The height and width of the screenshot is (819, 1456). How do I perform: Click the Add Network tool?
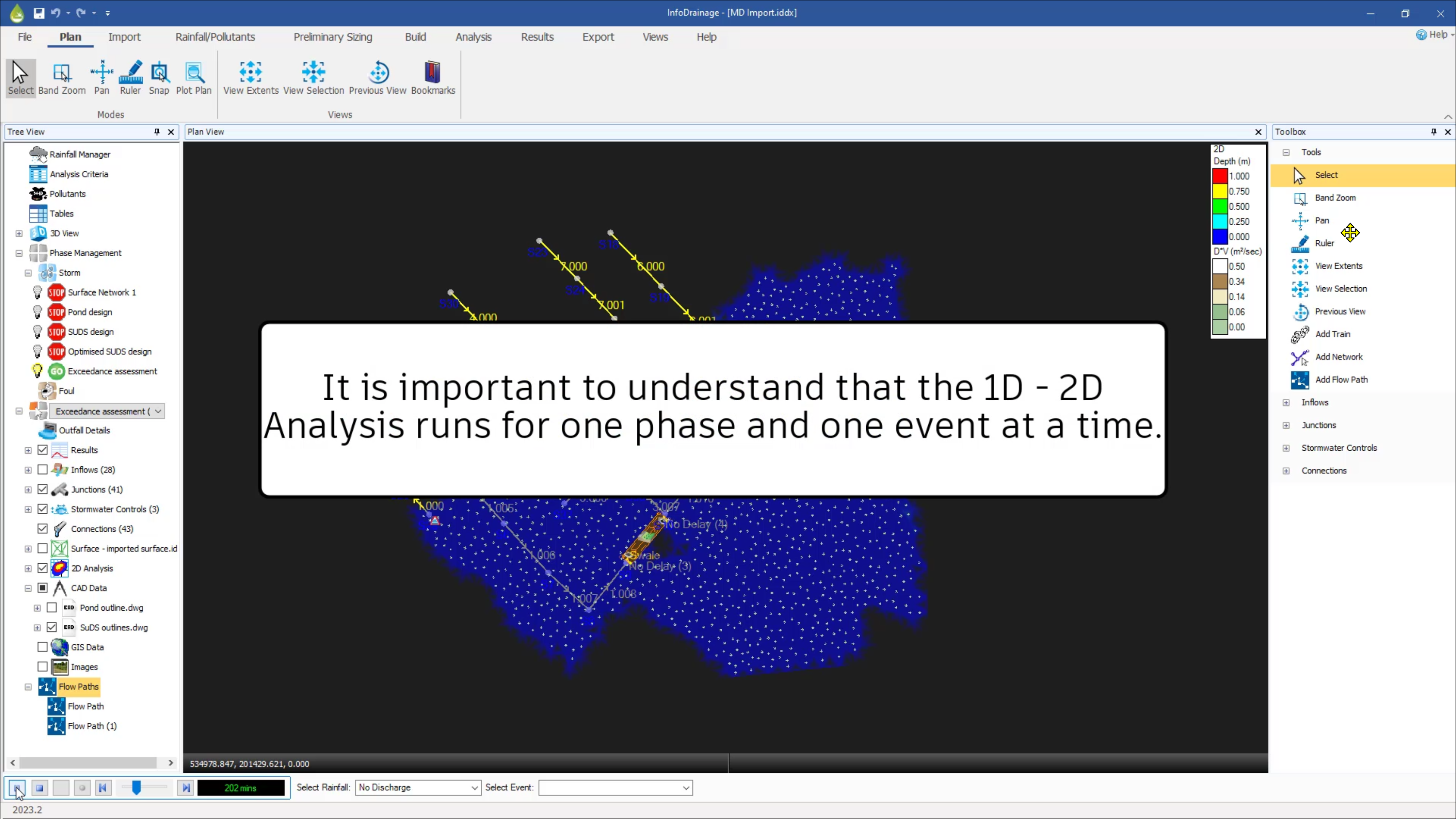(x=1339, y=357)
